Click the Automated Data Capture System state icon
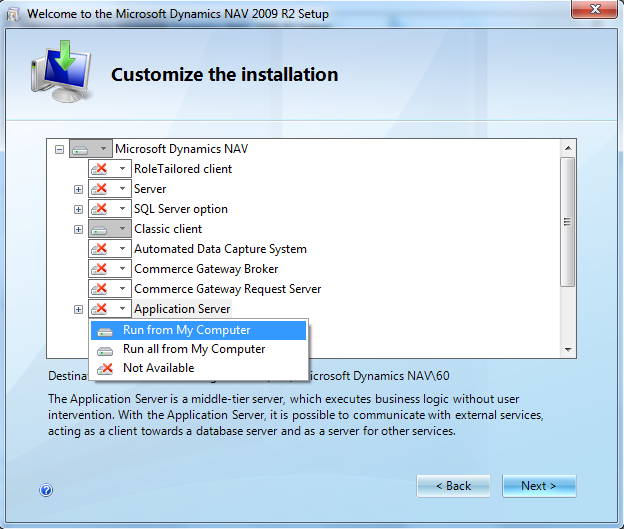Viewport: 624px width, 529px height. [x=99, y=249]
